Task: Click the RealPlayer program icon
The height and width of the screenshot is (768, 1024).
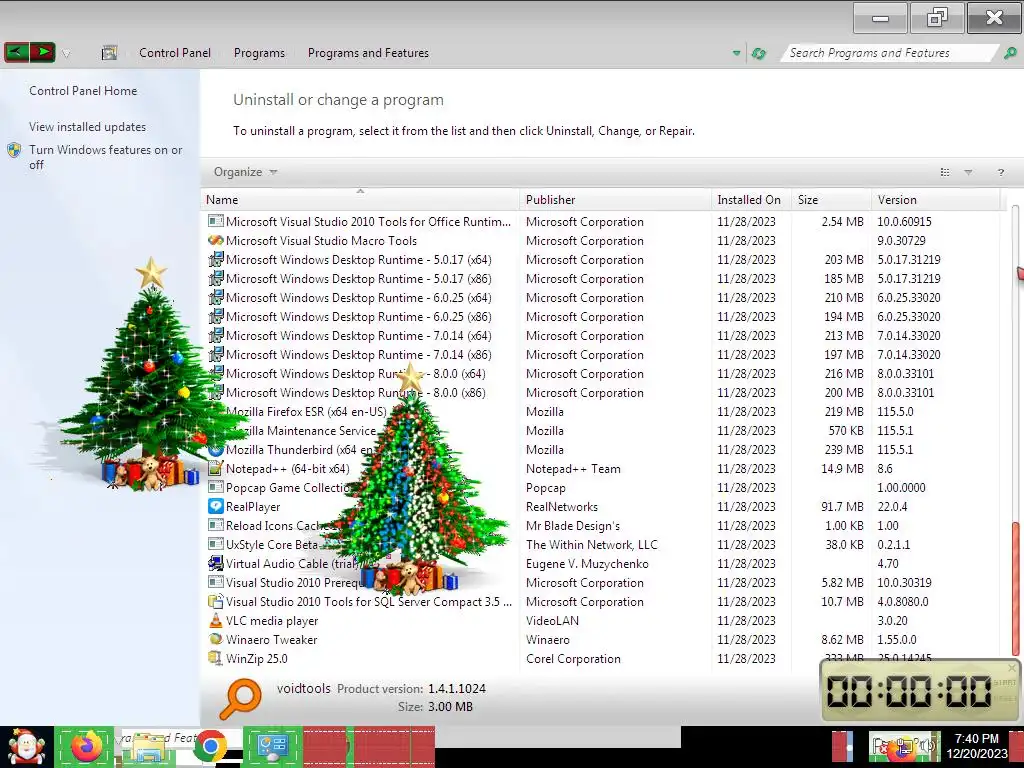Action: click(x=216, y=506)
